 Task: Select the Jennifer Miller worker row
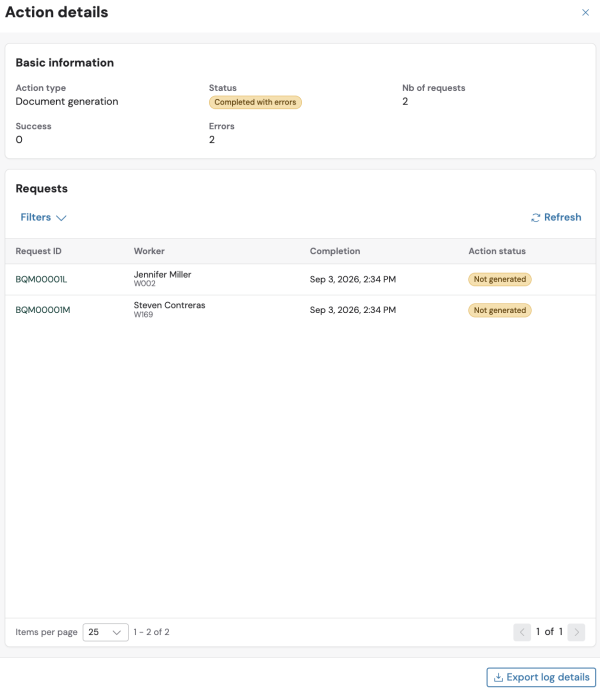300,279
